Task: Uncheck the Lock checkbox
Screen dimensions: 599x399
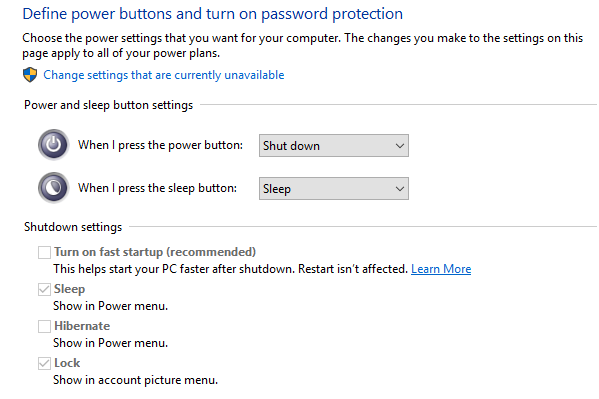Action: [44, 363]
